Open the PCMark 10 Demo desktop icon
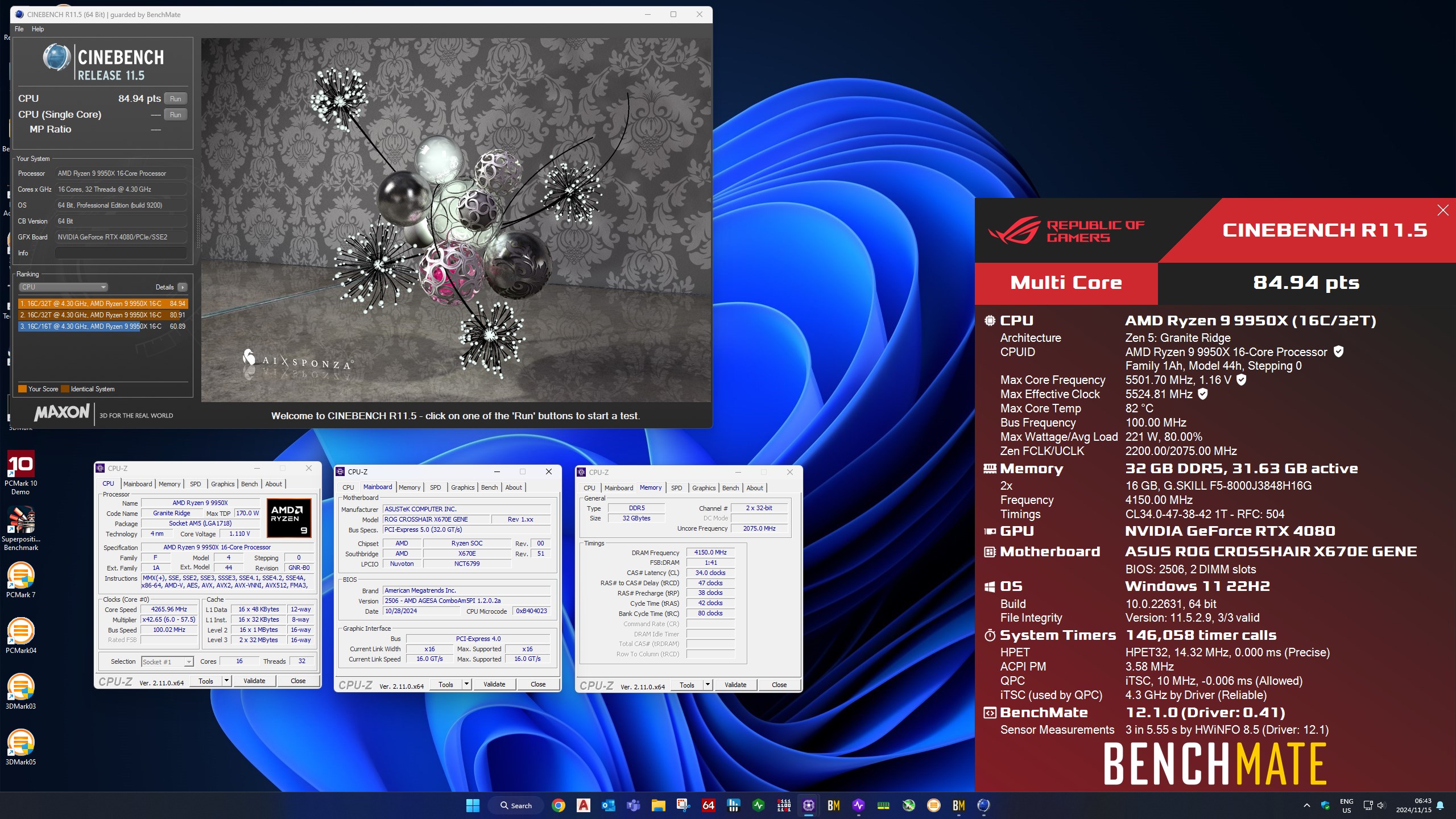This screenshot has height=819, width=1456. [21, 473]
